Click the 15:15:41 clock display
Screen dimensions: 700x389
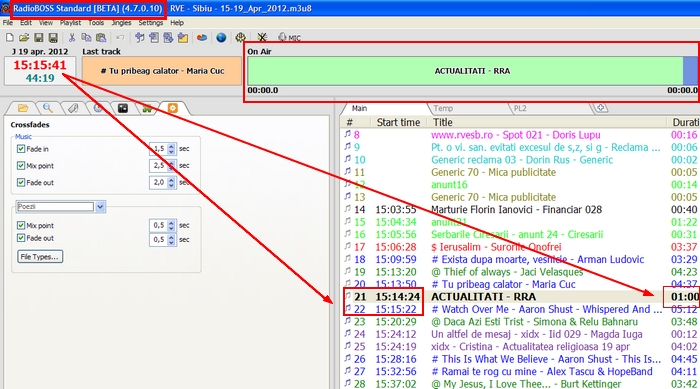coord(40,65)
